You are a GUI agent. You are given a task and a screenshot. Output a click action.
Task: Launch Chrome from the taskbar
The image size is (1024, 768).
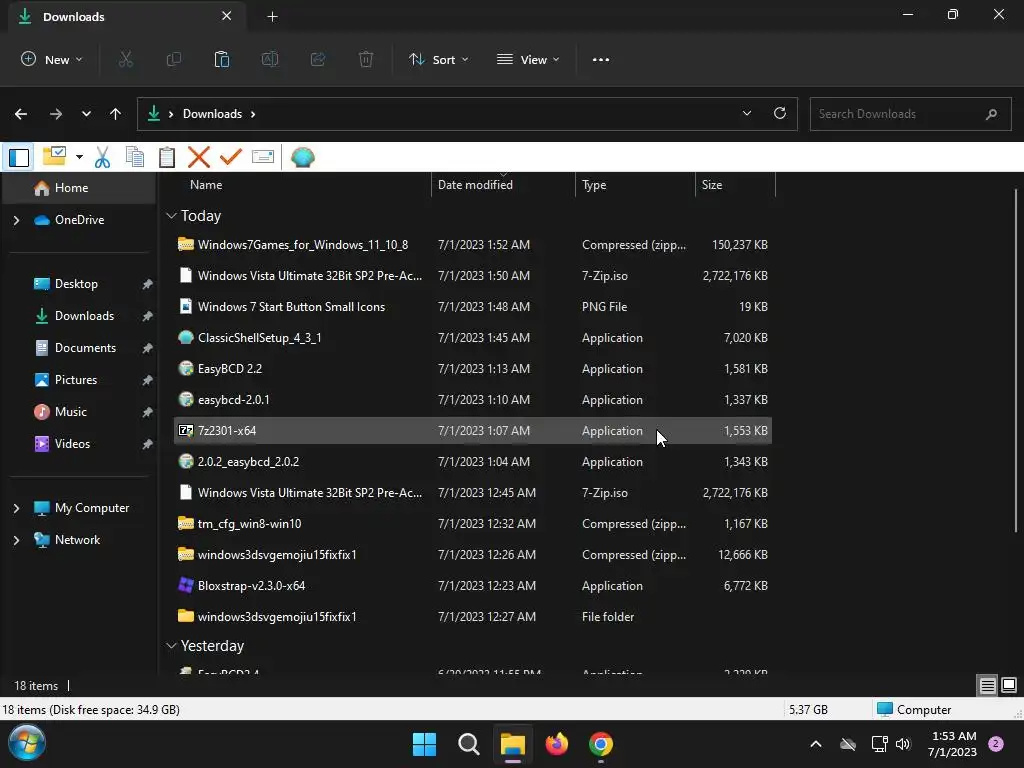601,744
